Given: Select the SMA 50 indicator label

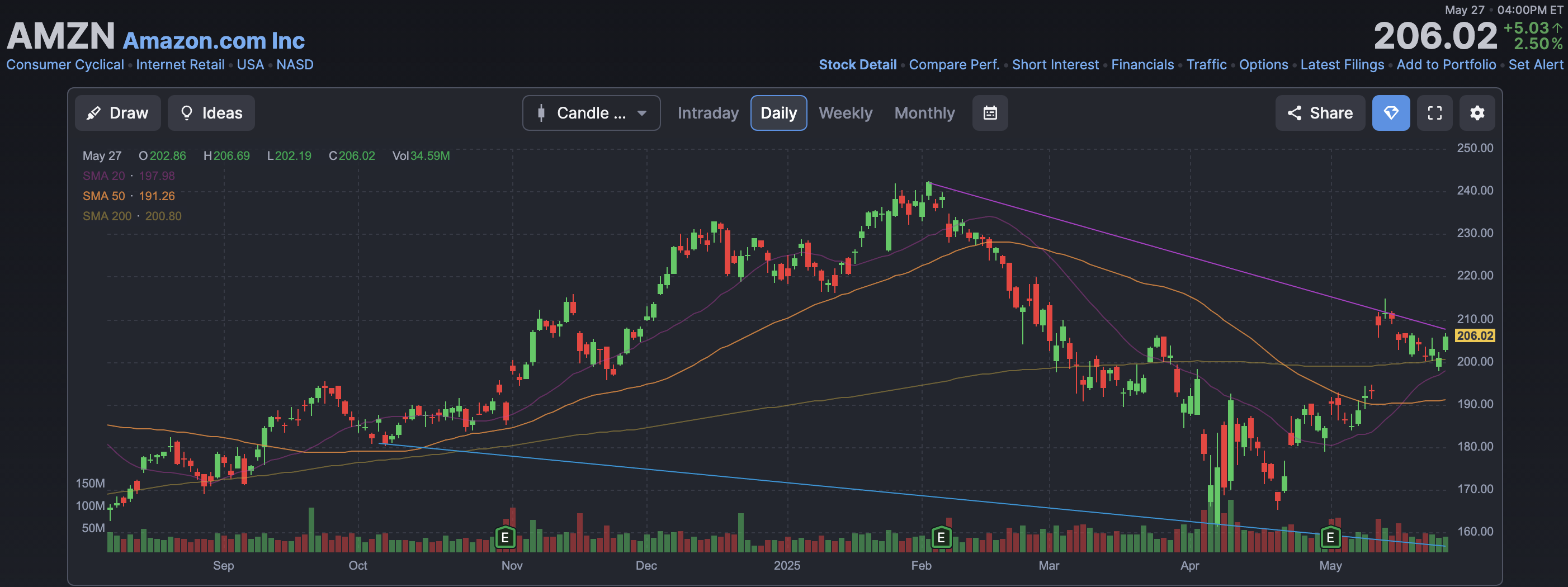Looking at the screenshot, I should pos(103,196).
